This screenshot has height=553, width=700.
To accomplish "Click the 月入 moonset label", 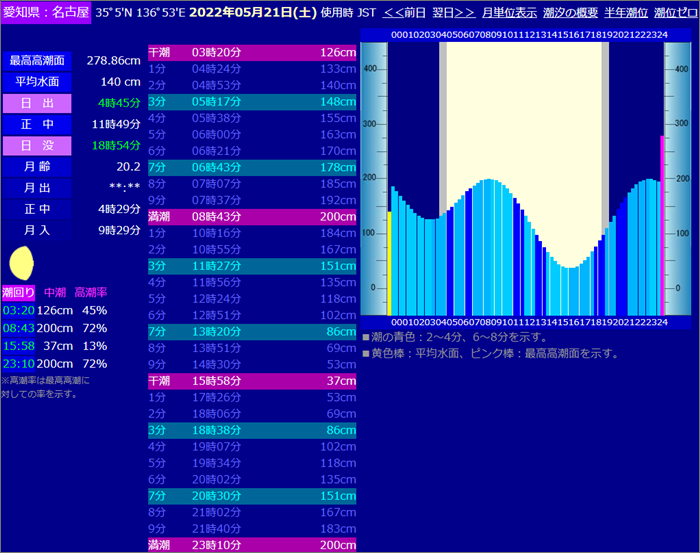I will 37,230.
